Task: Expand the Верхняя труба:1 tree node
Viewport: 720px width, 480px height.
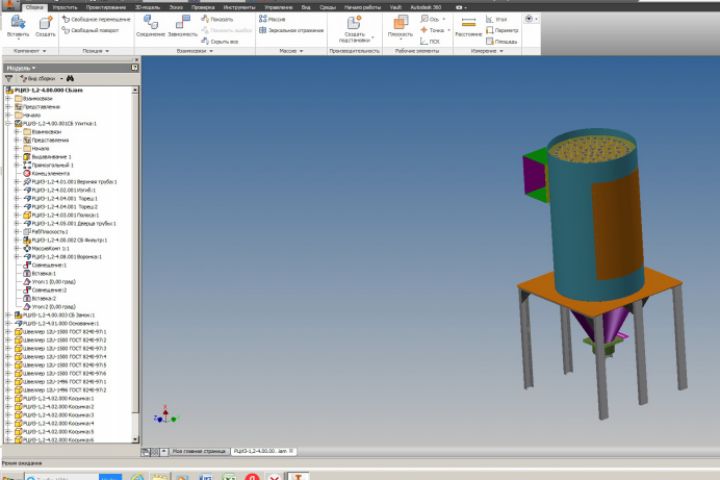Action: click(17, 182)
